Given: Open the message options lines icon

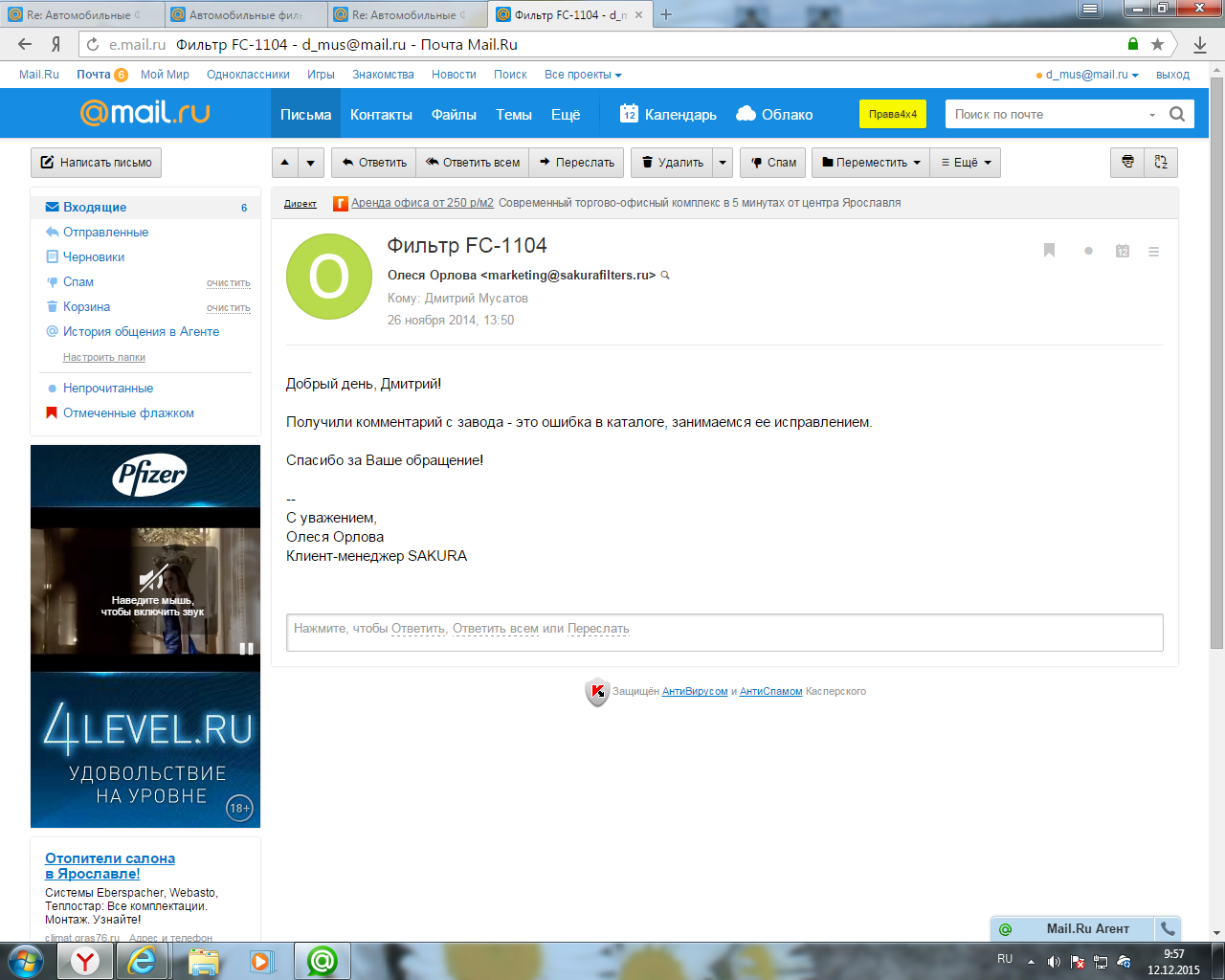Looking at the screenshot, I should click(x=1153, y=252).
